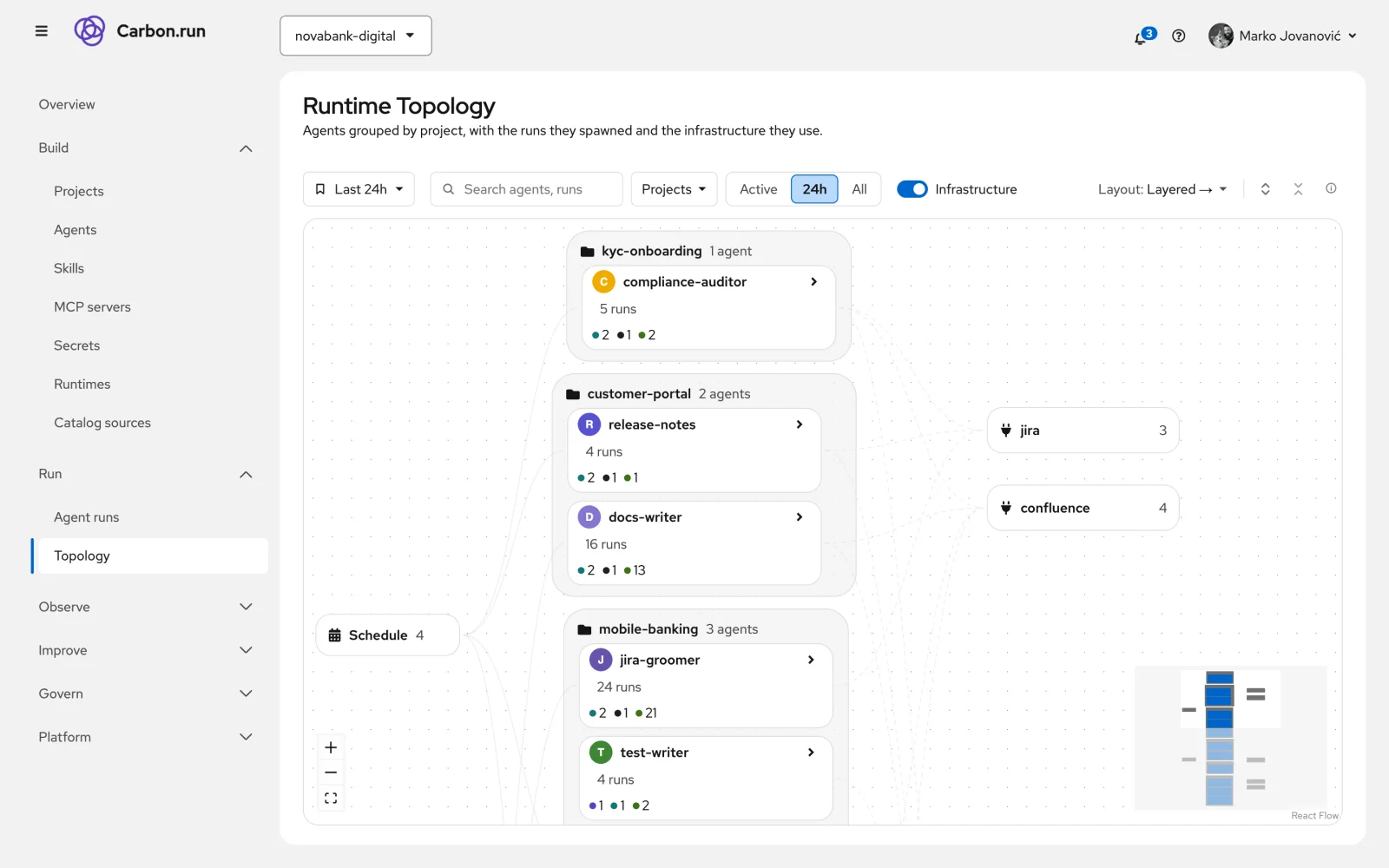Click the test-writer agent avatar
The height and width of the screenshot is (868, 1389).
tap(601, 753)
